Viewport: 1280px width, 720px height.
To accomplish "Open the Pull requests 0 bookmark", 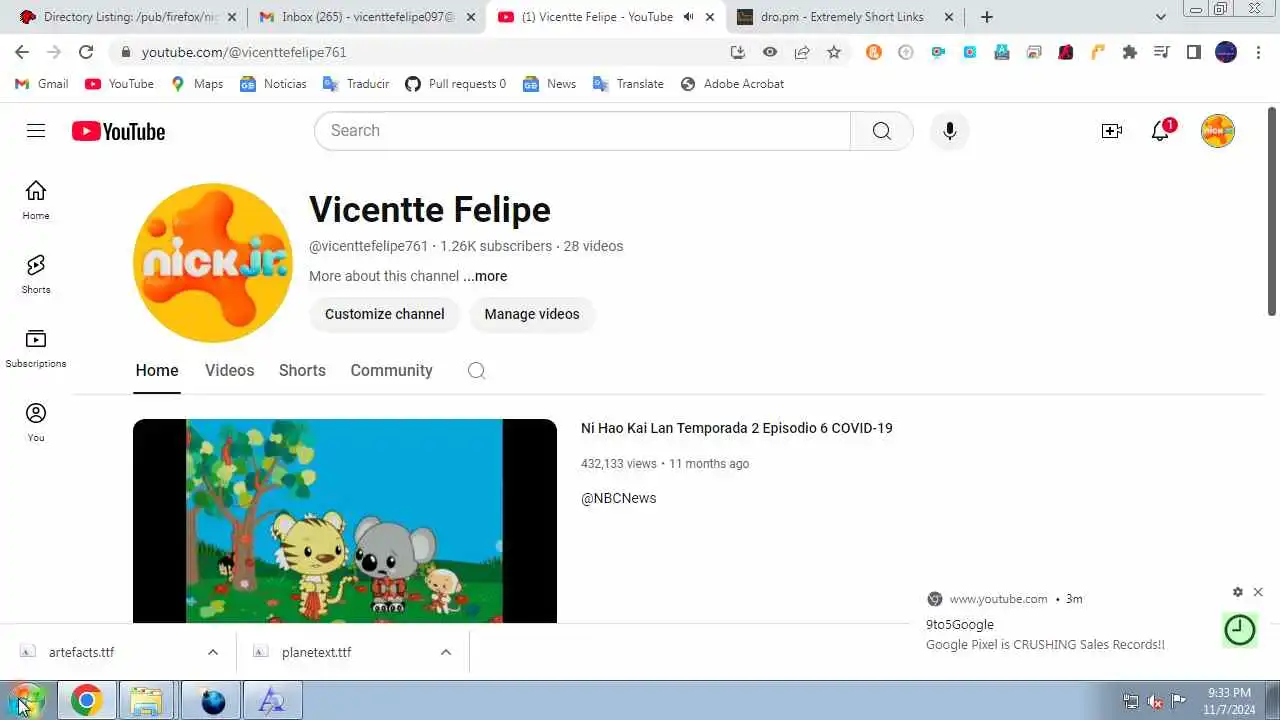I will click(455, 84).
